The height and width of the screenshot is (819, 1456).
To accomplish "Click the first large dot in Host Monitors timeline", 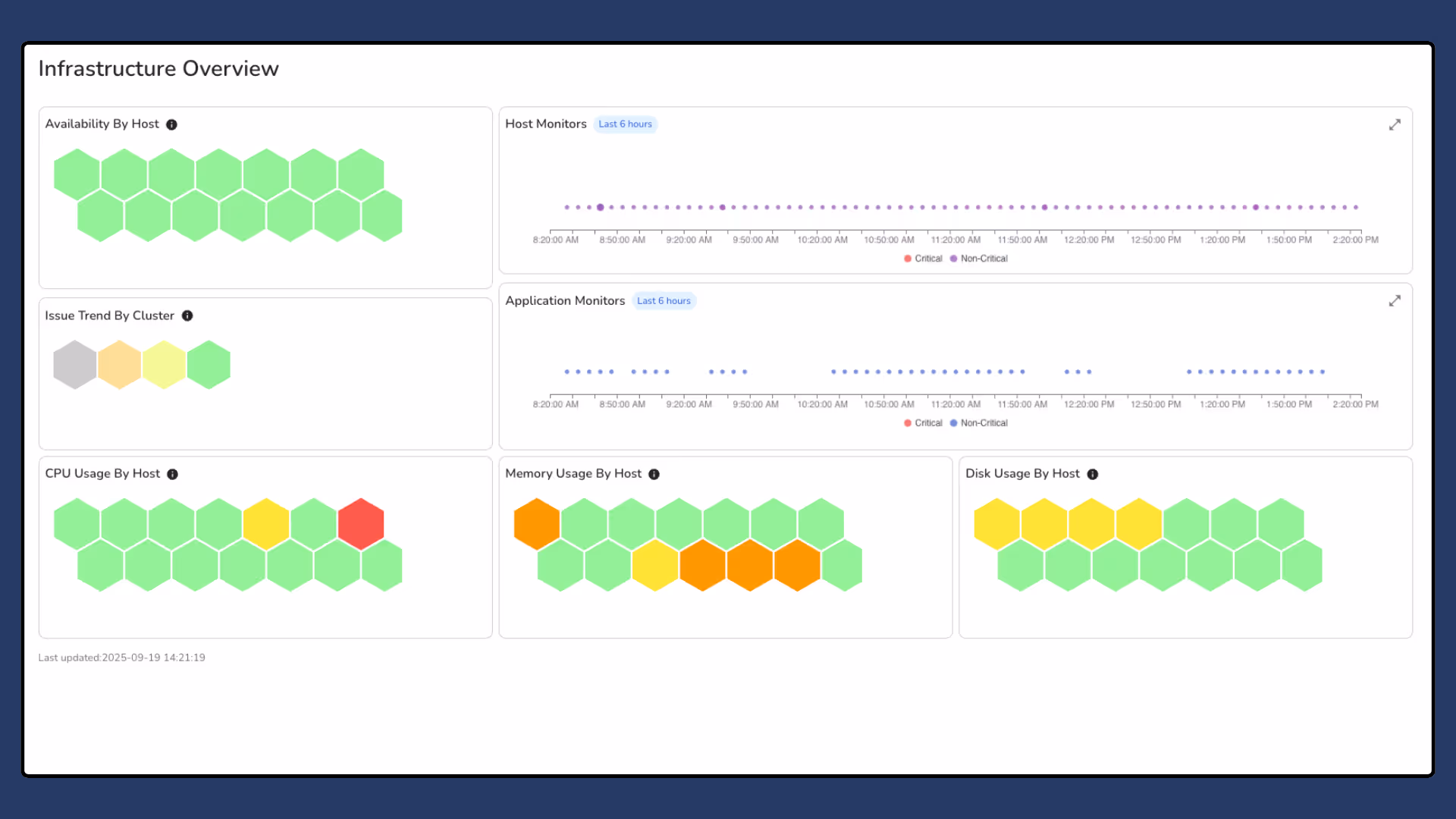I will point(600,207).
